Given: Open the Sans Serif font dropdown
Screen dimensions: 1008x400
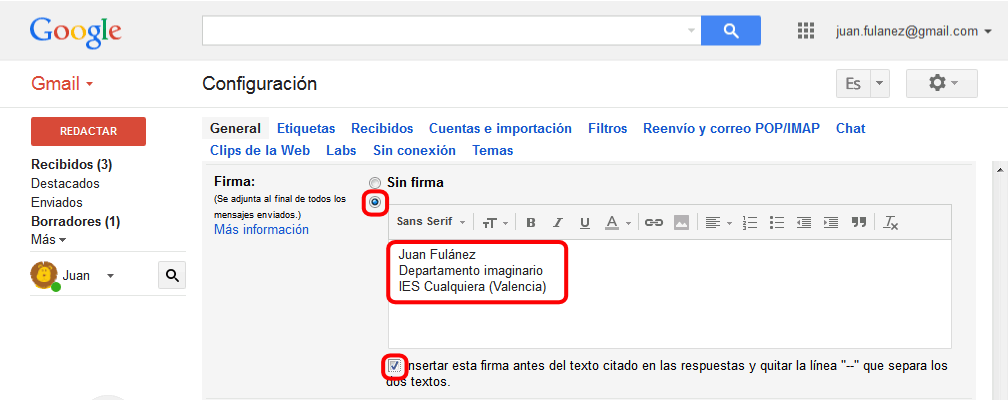Looking at the screenshot, I should pos(432,222).
